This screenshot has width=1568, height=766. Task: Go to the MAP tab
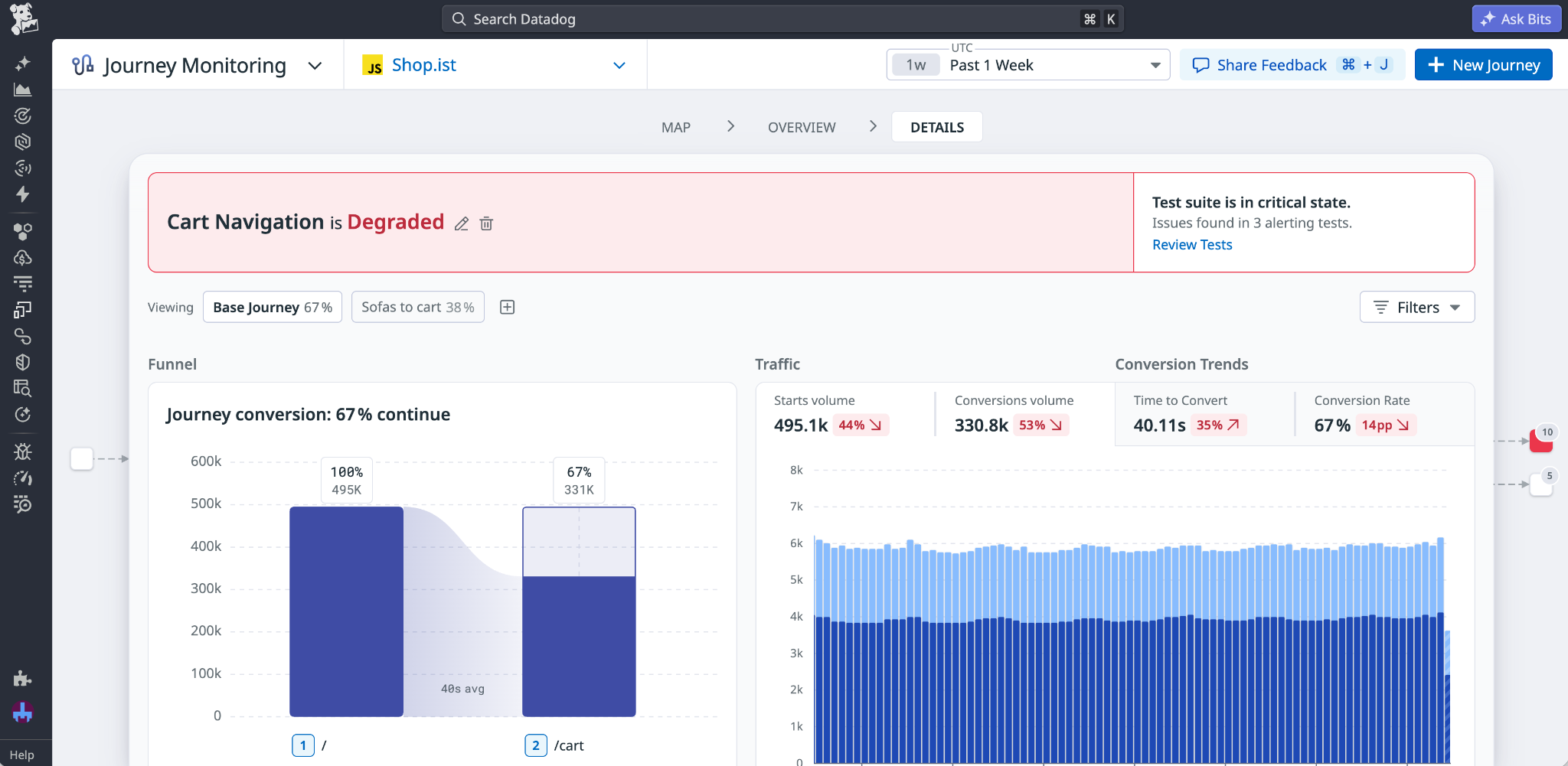(676, 127)
